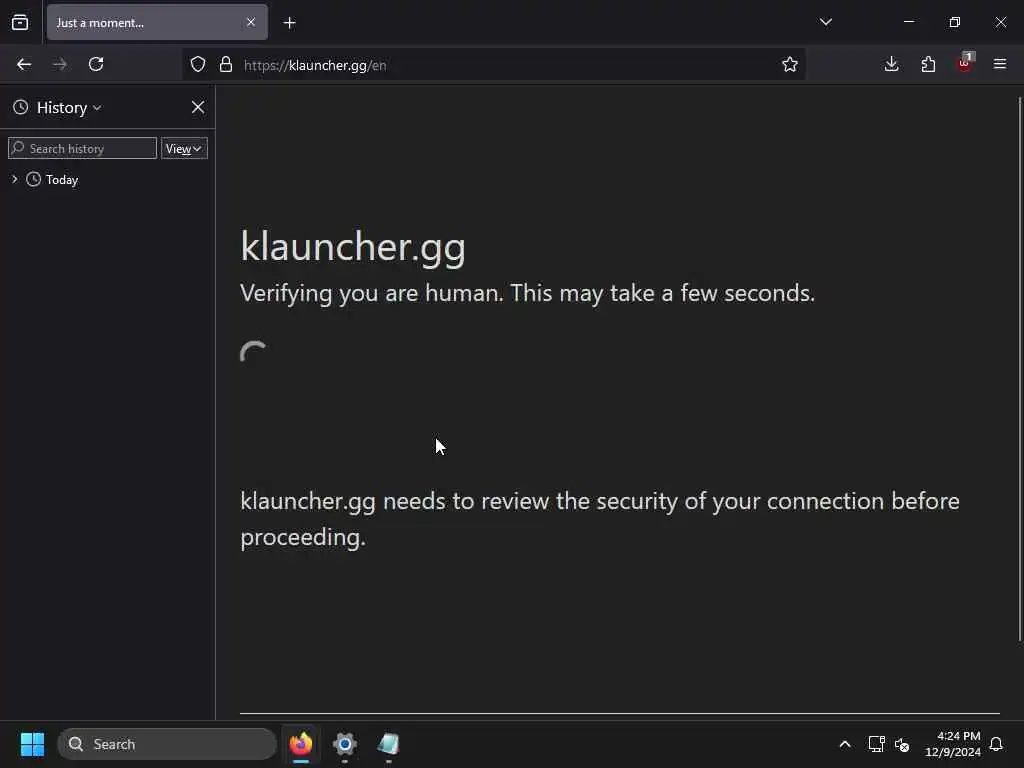Open the network status tray icon
Image resolution: width=1024 pixels, height=768 pixels.
(876, 744)
